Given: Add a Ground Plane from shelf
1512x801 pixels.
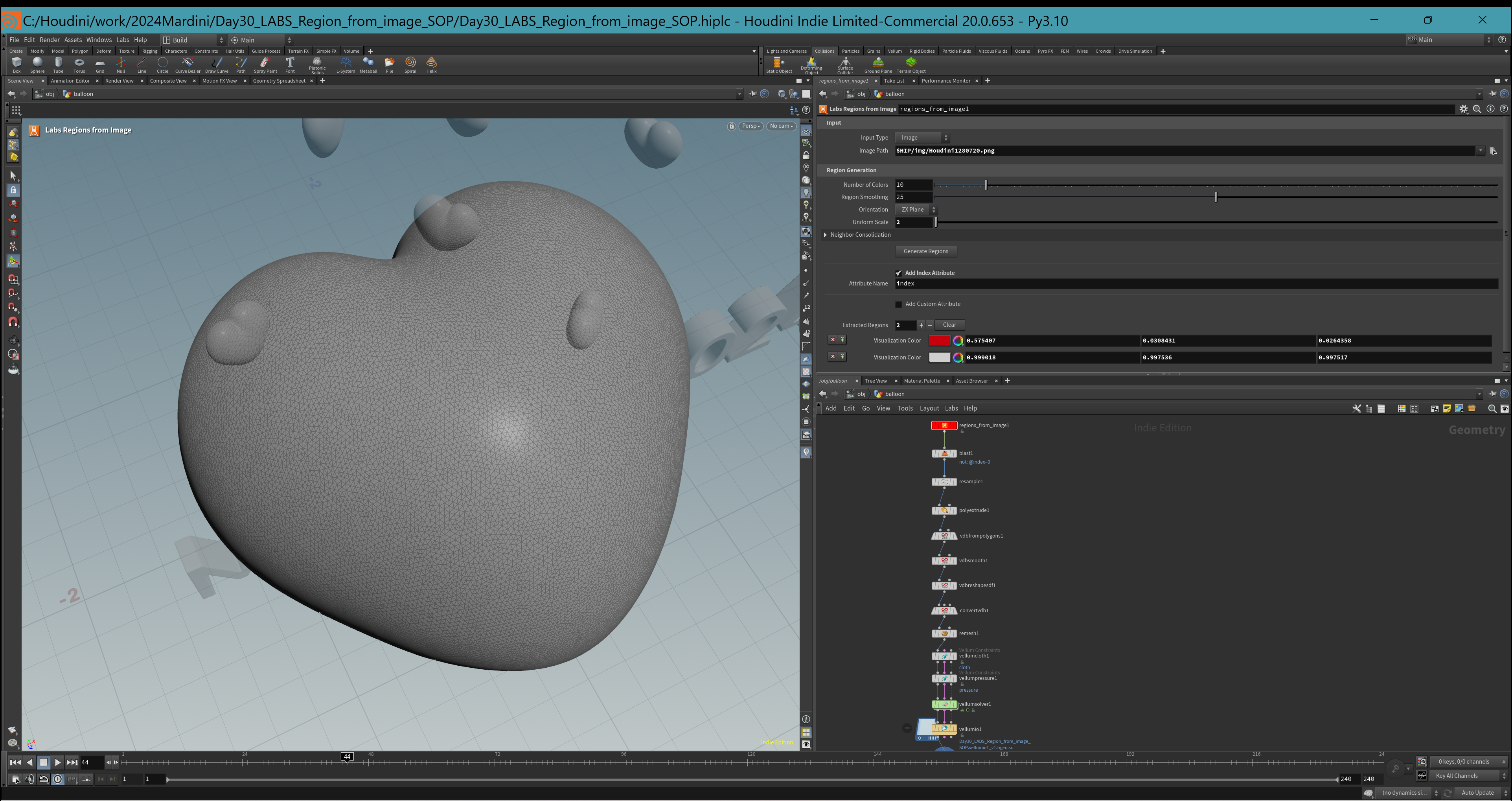Looking at the screenshot, I should [878, 64].
